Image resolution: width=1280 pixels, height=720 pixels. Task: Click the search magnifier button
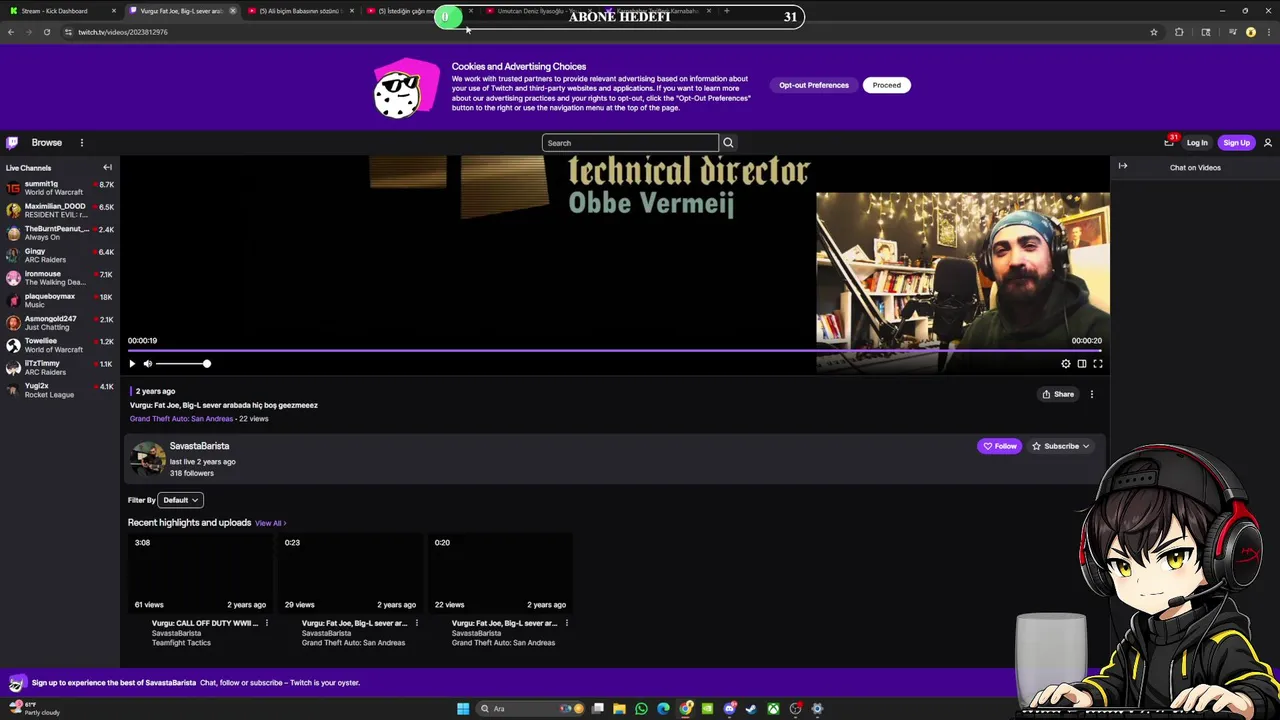728,143
